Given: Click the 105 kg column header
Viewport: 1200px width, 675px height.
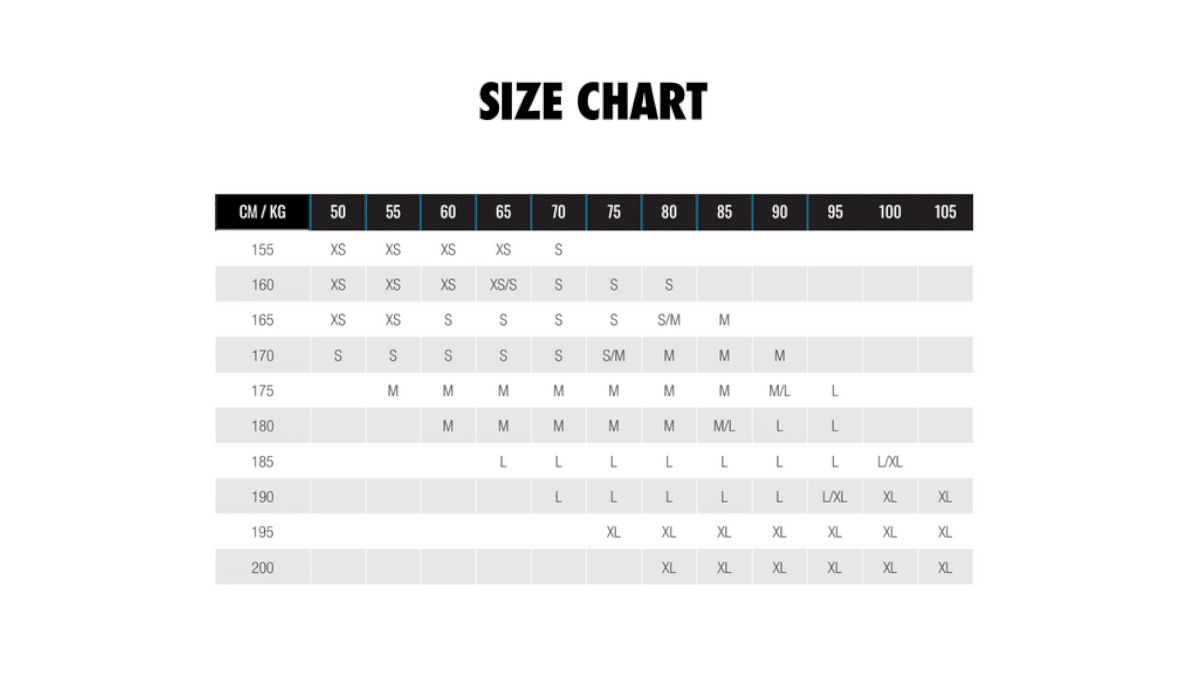Looking at the screenshot, I should (945, 212).
